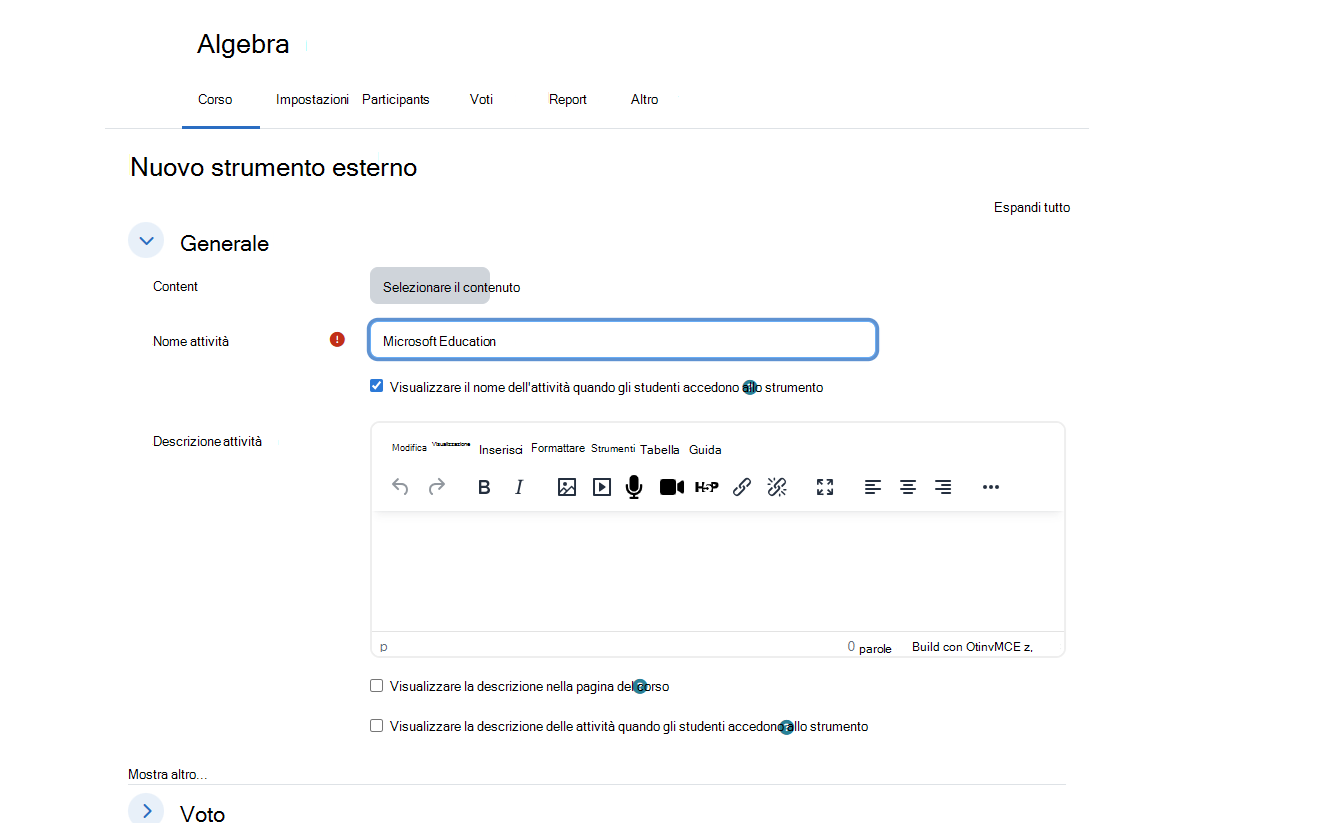Screen dimensions: 1324x823
Task: Click Espandi tutto link
Action: click(1032, 208)
